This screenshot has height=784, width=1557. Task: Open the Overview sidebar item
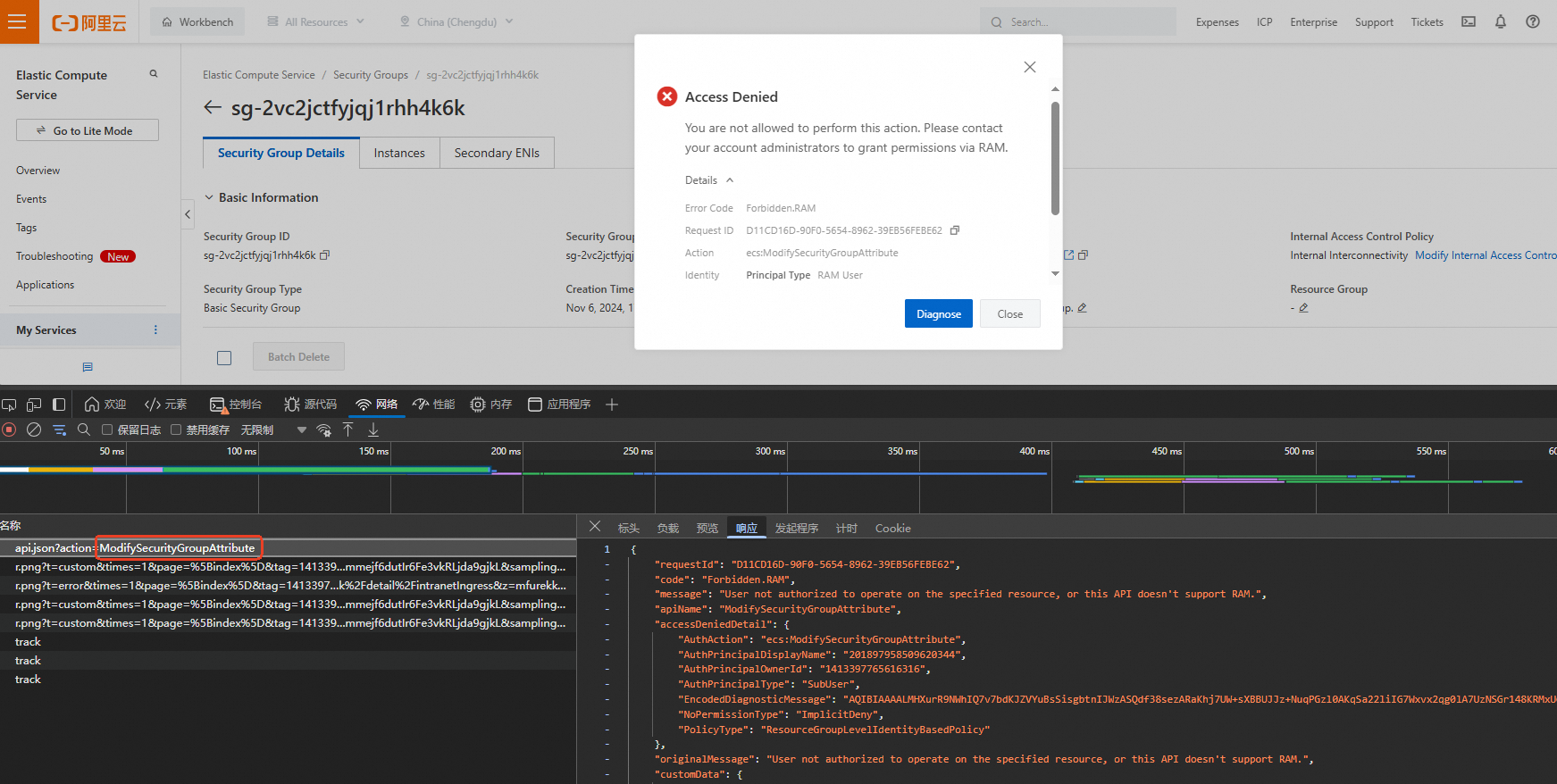(x=38, y=171)
